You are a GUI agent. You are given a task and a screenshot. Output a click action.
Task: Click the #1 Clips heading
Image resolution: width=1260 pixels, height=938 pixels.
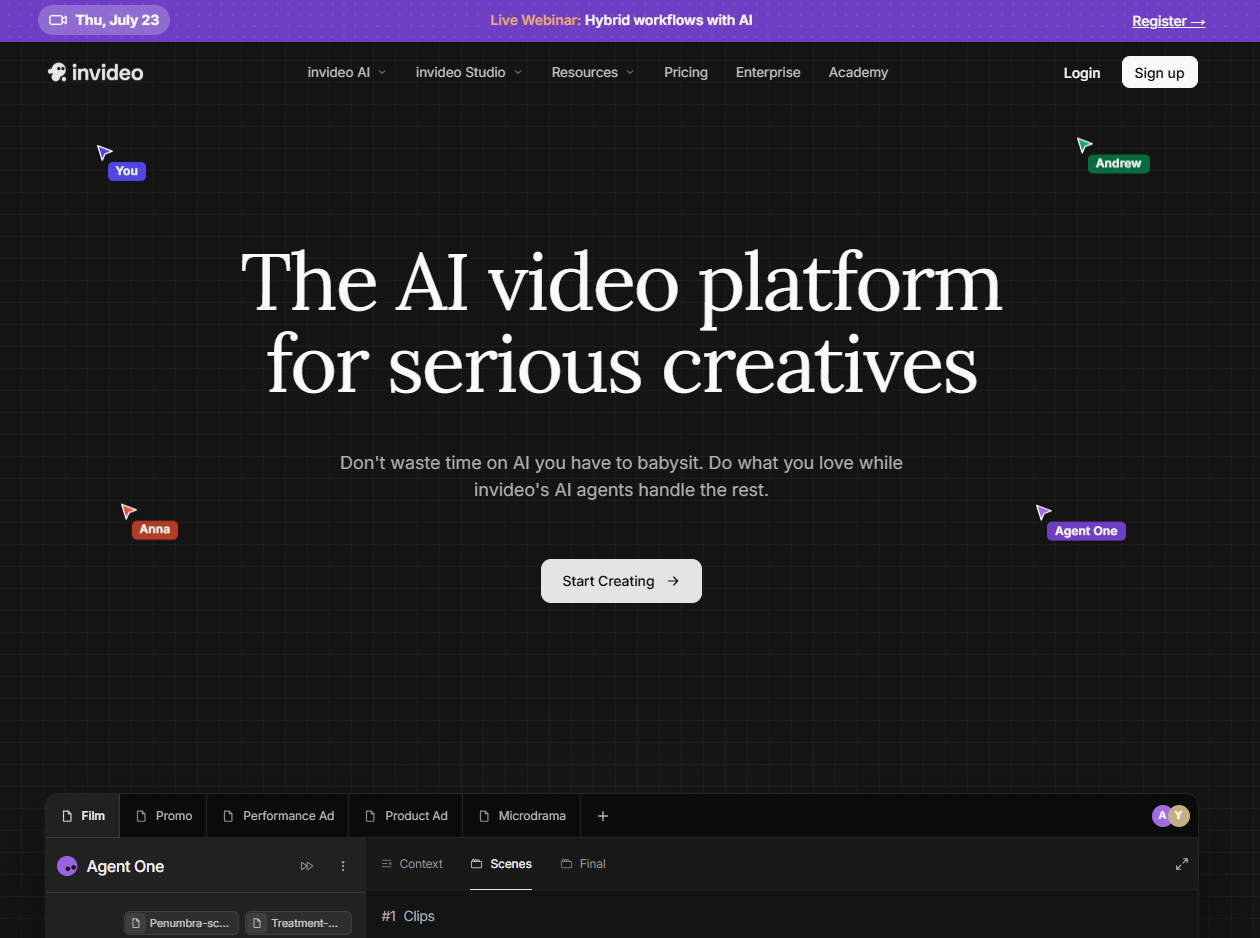tap(408, 916)
